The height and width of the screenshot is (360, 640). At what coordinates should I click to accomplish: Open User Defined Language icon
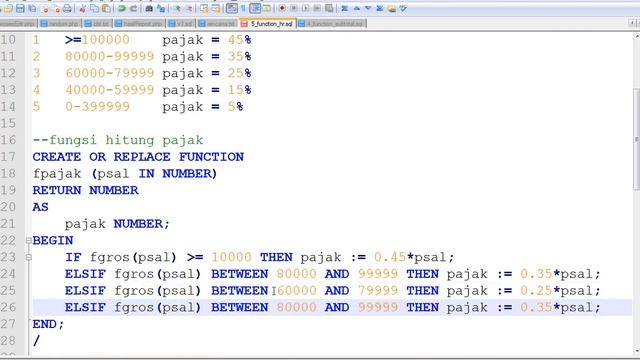pos(267,9)
